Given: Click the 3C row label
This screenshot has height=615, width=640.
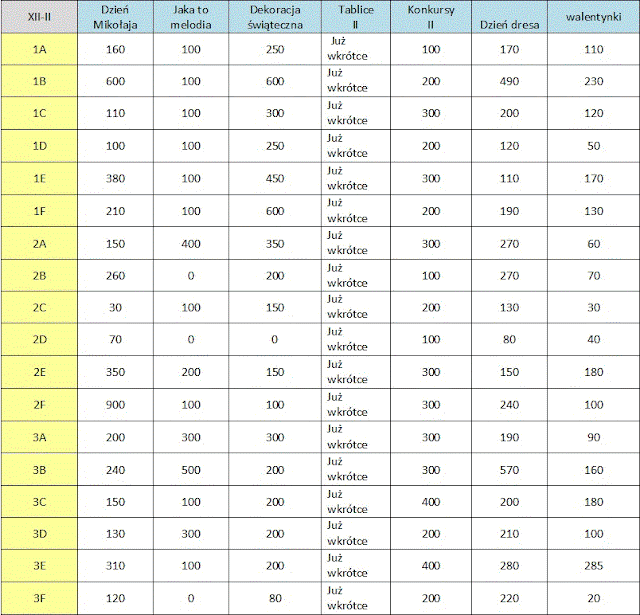Looking at the screenshot, I should click(39, 502).
